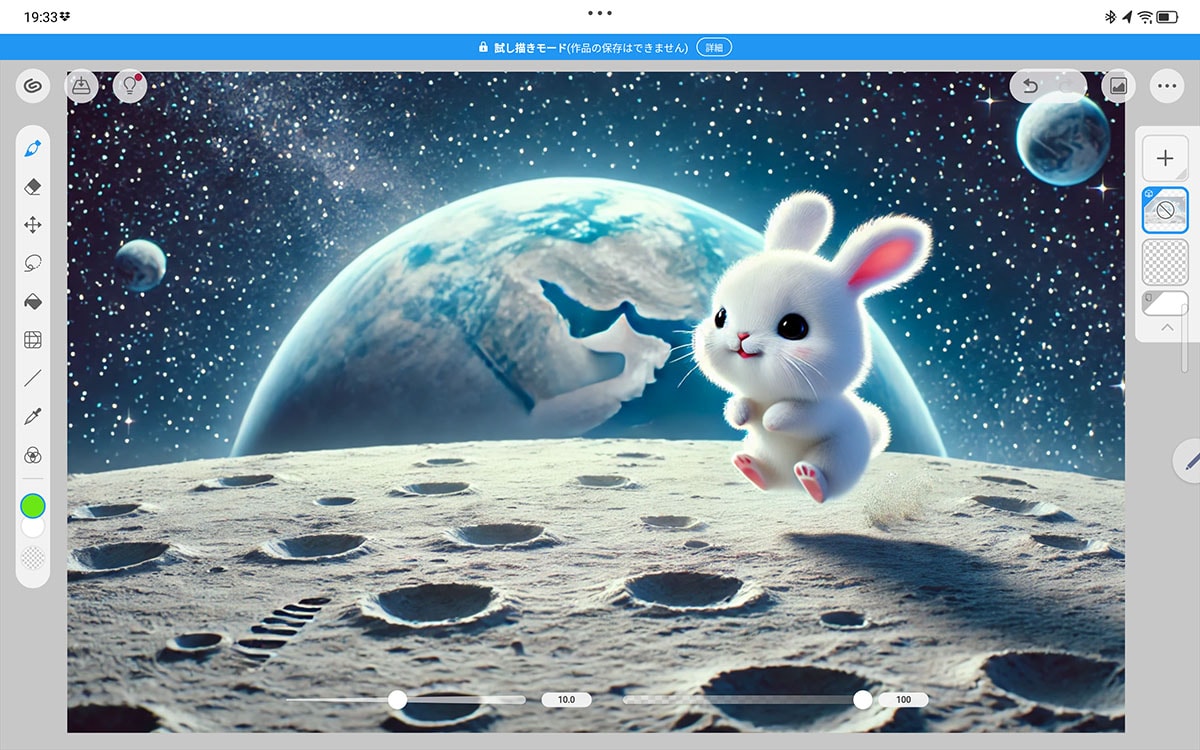
Task: Activate the Lasso selection tool
Action: [31, 262]
